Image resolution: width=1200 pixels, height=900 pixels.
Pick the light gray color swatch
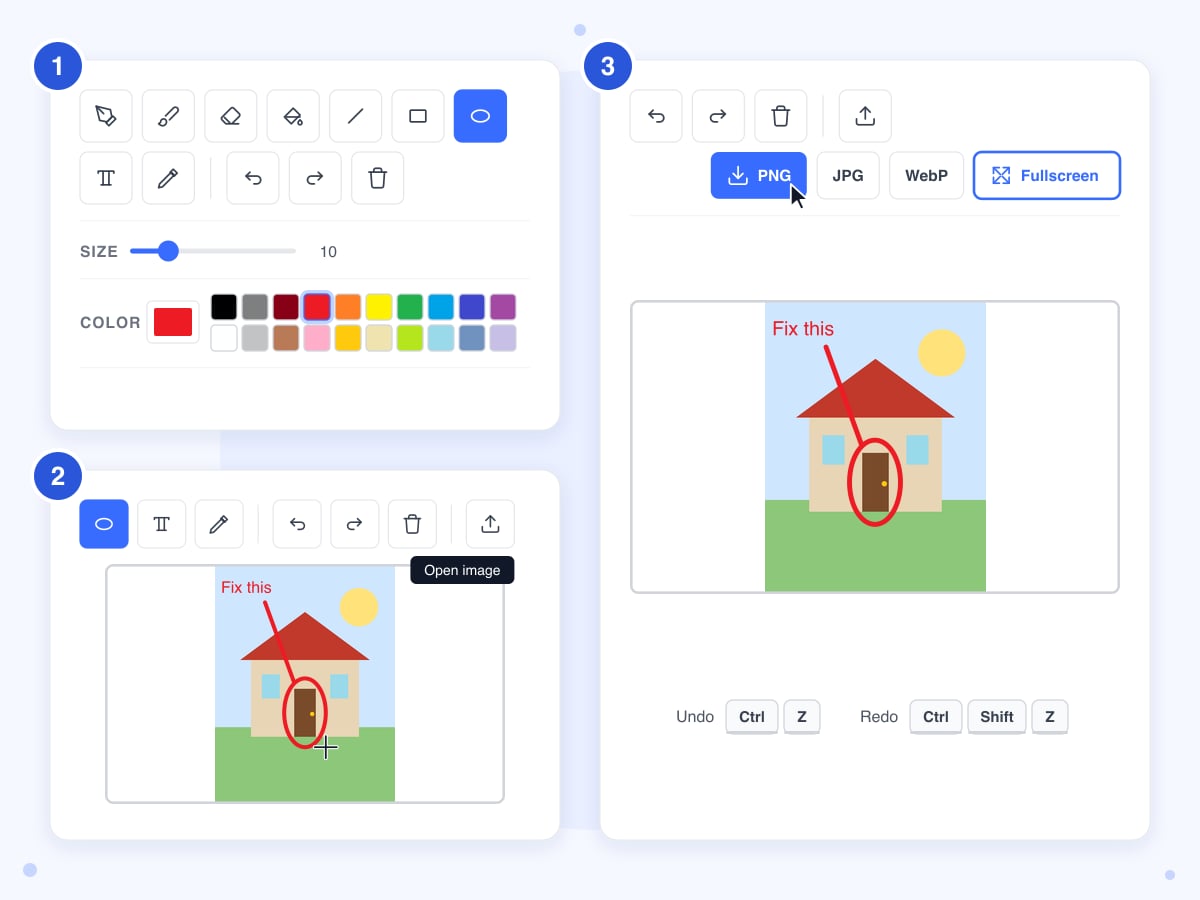point(255,338)
